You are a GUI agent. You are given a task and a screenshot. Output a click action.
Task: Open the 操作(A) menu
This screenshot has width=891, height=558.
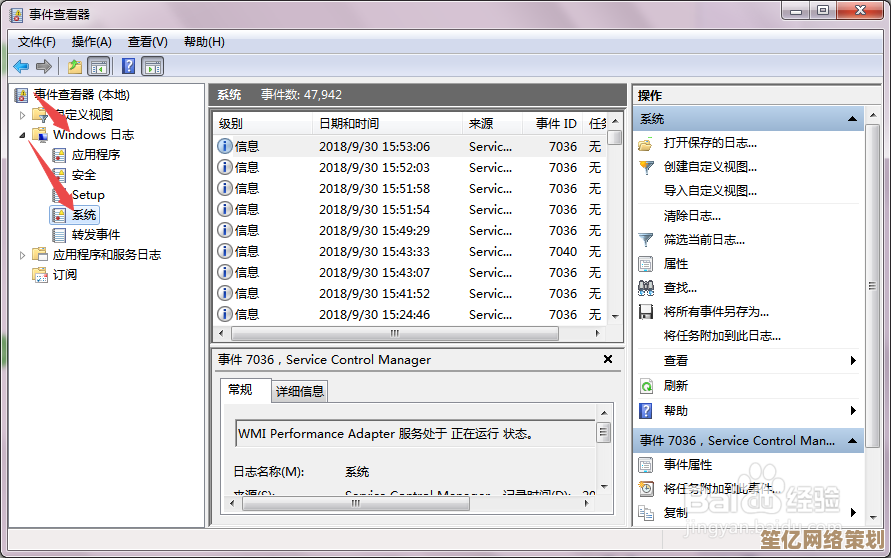[91, 42]
